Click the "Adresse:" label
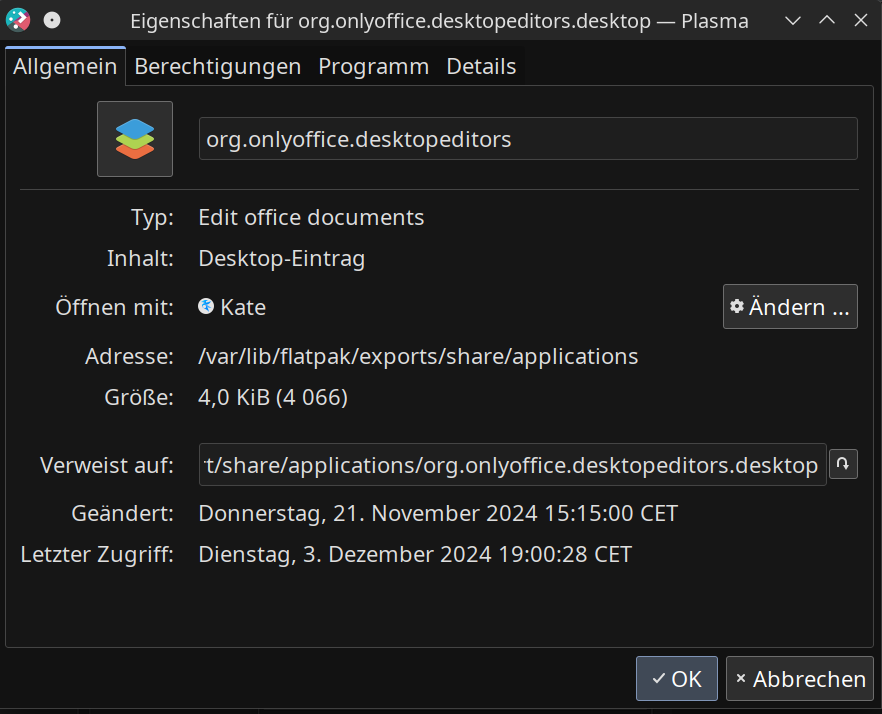Viewport: 882px width, 714px height. click(129, 357)
